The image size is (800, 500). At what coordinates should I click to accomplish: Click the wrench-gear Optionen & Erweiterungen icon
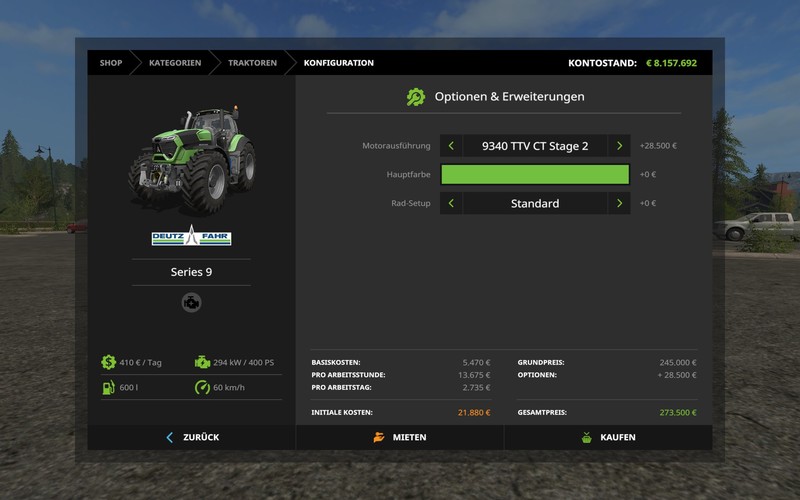tap(415, 97)
